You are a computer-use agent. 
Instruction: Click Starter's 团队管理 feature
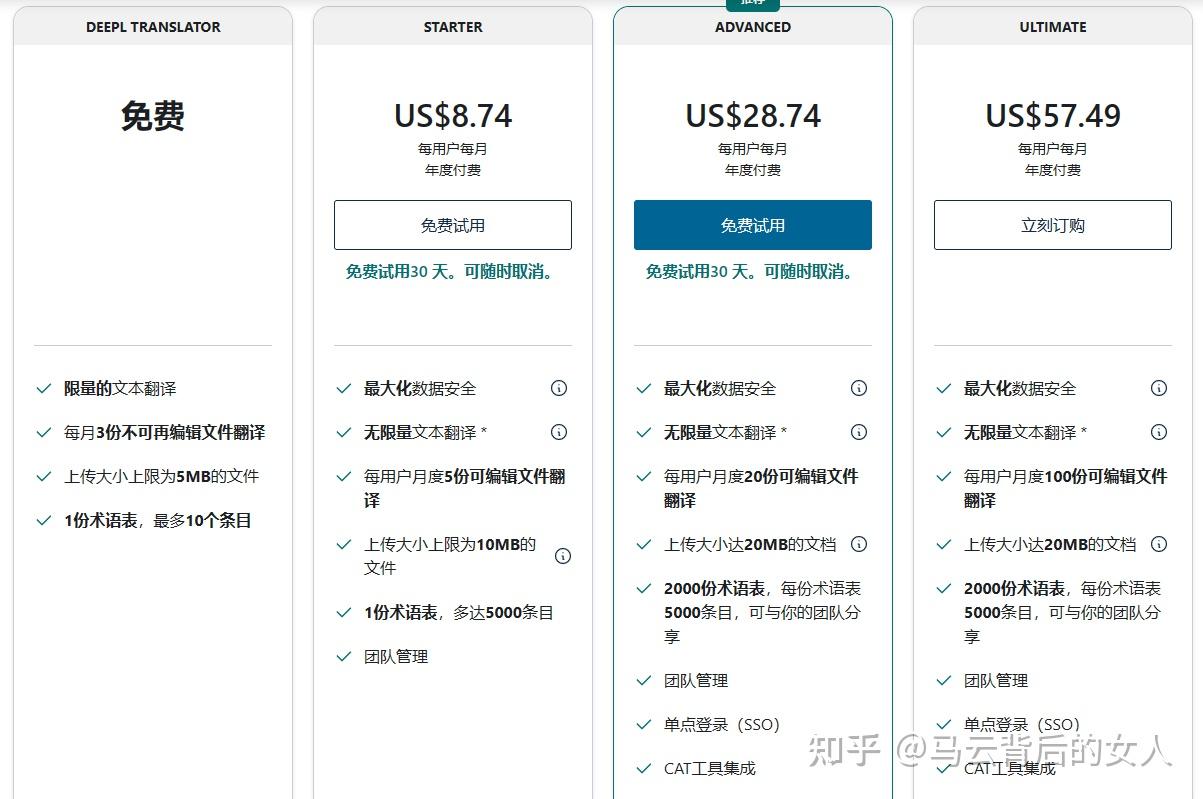396,656
